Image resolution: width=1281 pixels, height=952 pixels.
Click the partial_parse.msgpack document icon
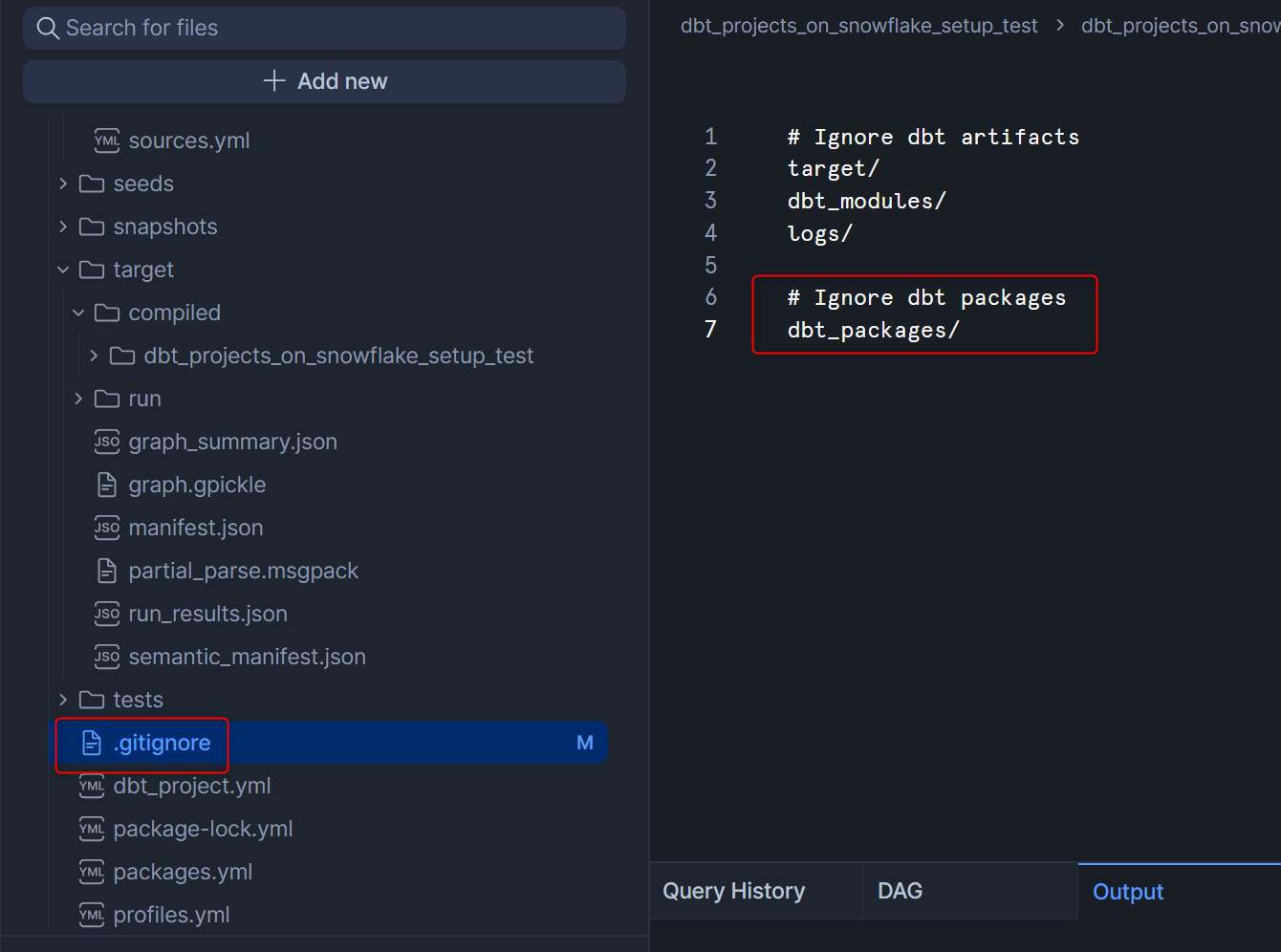coord(107,571)
